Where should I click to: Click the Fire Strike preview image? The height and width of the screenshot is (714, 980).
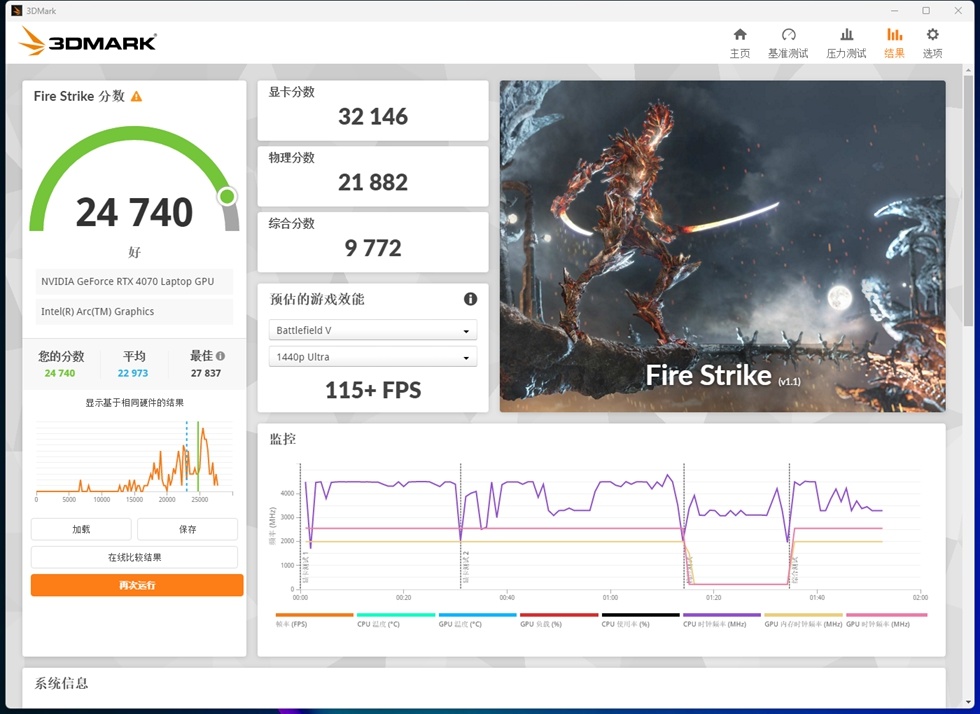click(x=722, y=246)
